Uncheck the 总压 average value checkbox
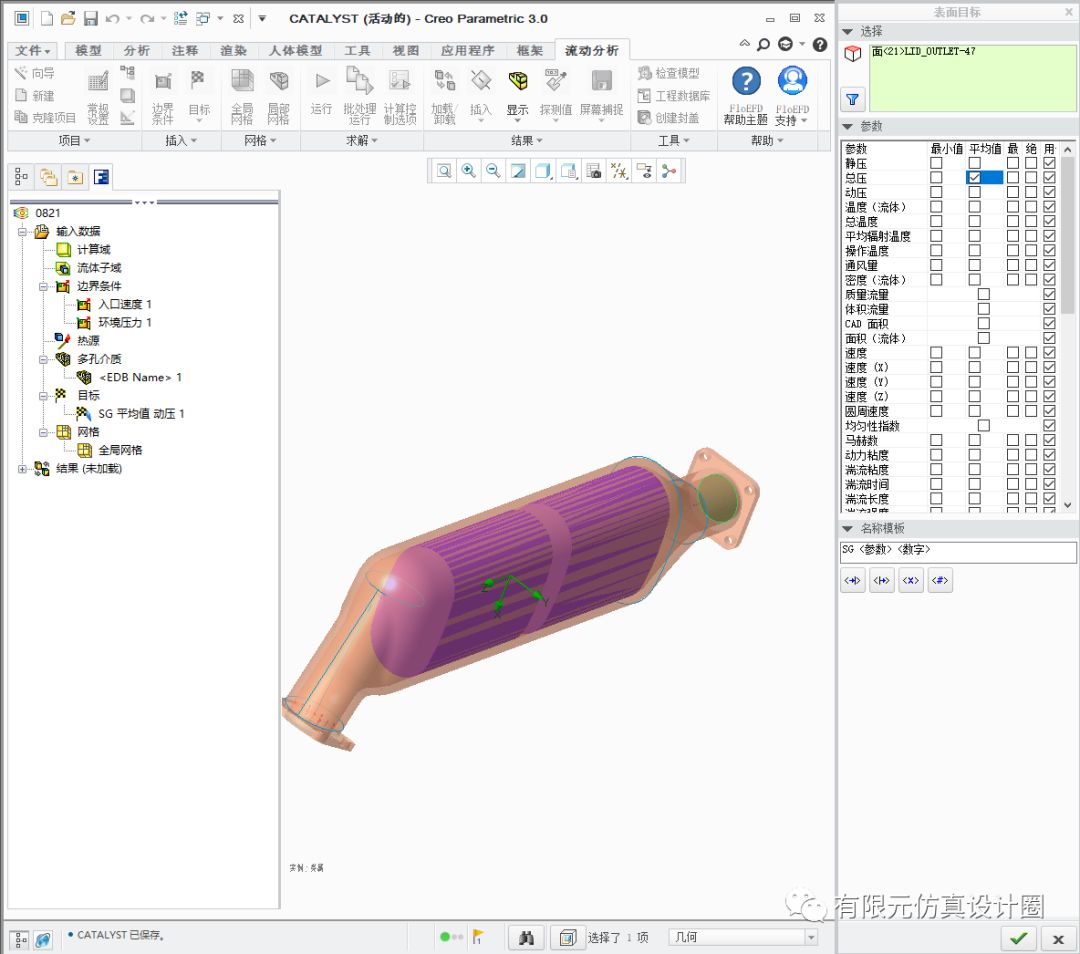 [974, 177]
